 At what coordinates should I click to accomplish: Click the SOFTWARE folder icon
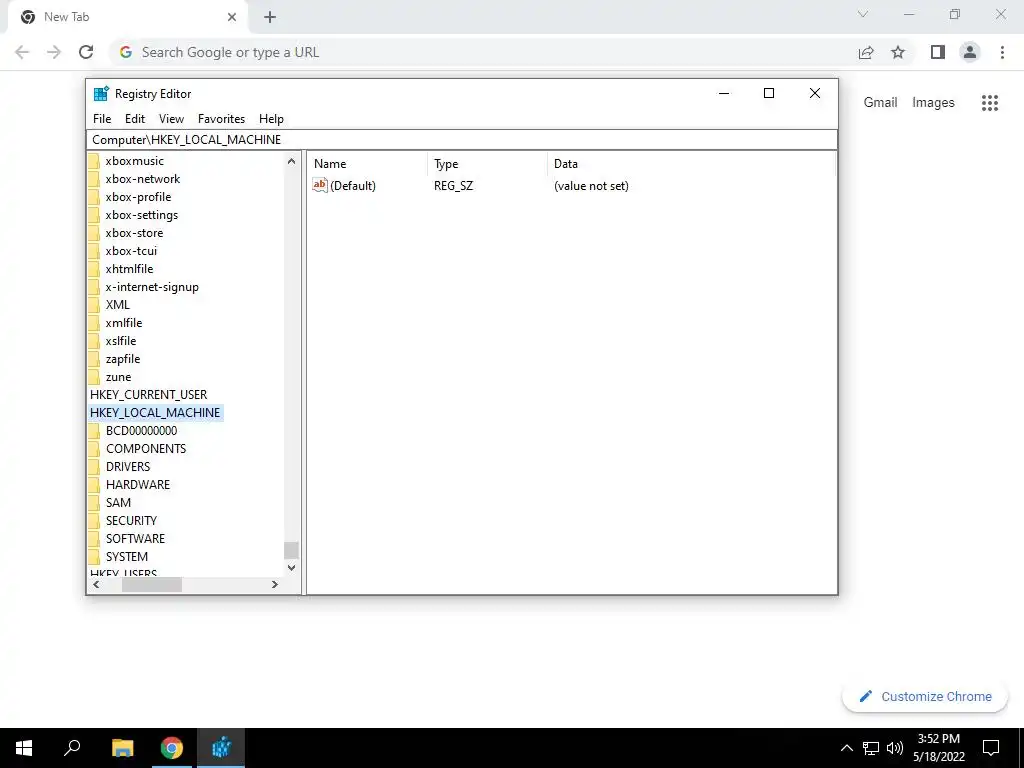tap(94, 539)
